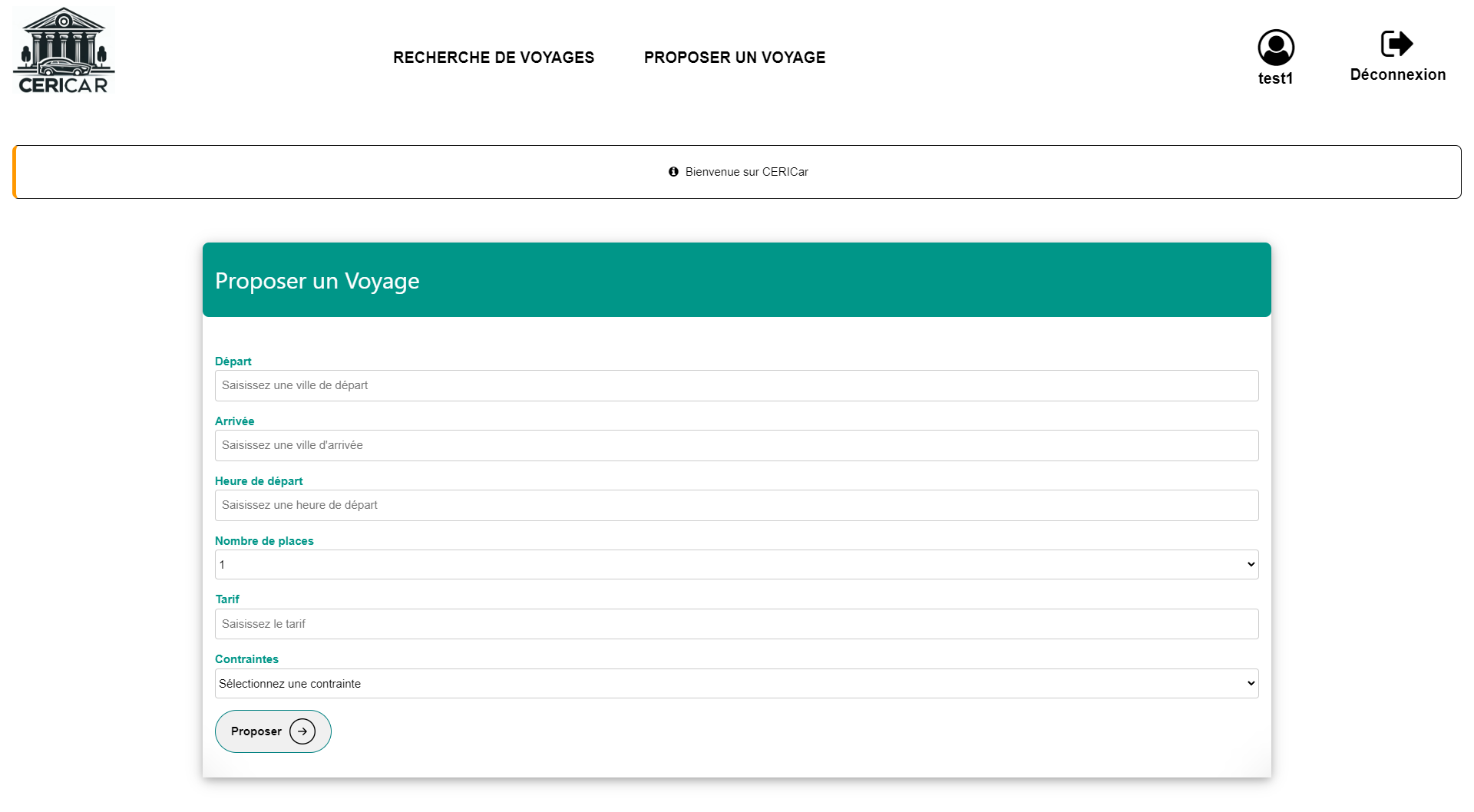The width and height of the screenshot is (1474, 812).
Task: Click the CERICar logo
Action: (x=64, y=51)
